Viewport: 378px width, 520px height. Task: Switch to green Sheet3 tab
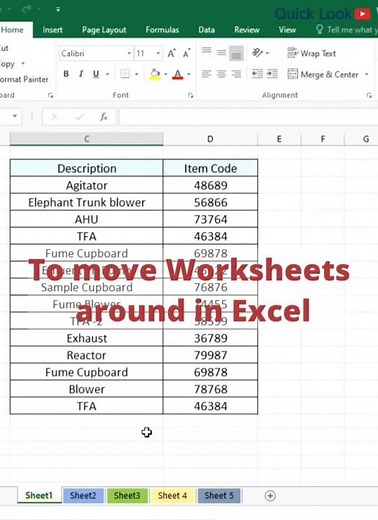click(127, 495)
